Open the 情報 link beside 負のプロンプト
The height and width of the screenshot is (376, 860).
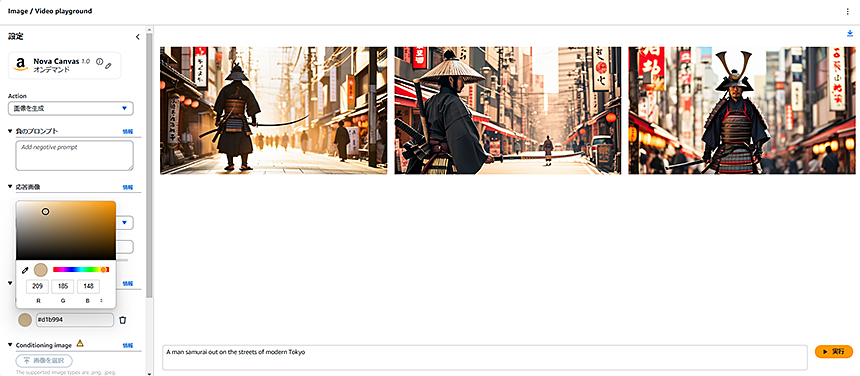click(127, 132)
